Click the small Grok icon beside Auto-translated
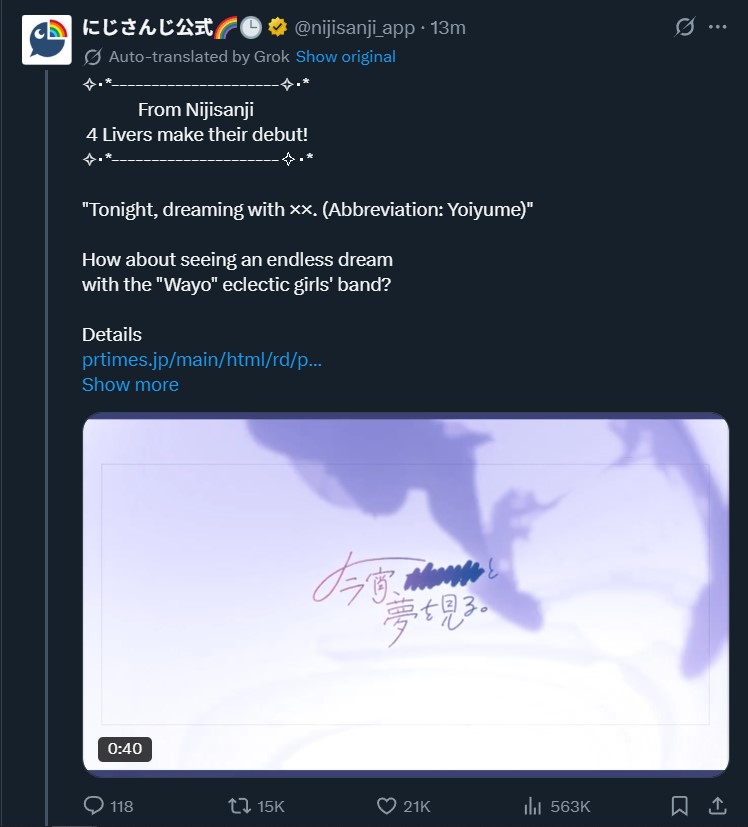The height and width of the screenshot is (827, 748). pos(92,57)
